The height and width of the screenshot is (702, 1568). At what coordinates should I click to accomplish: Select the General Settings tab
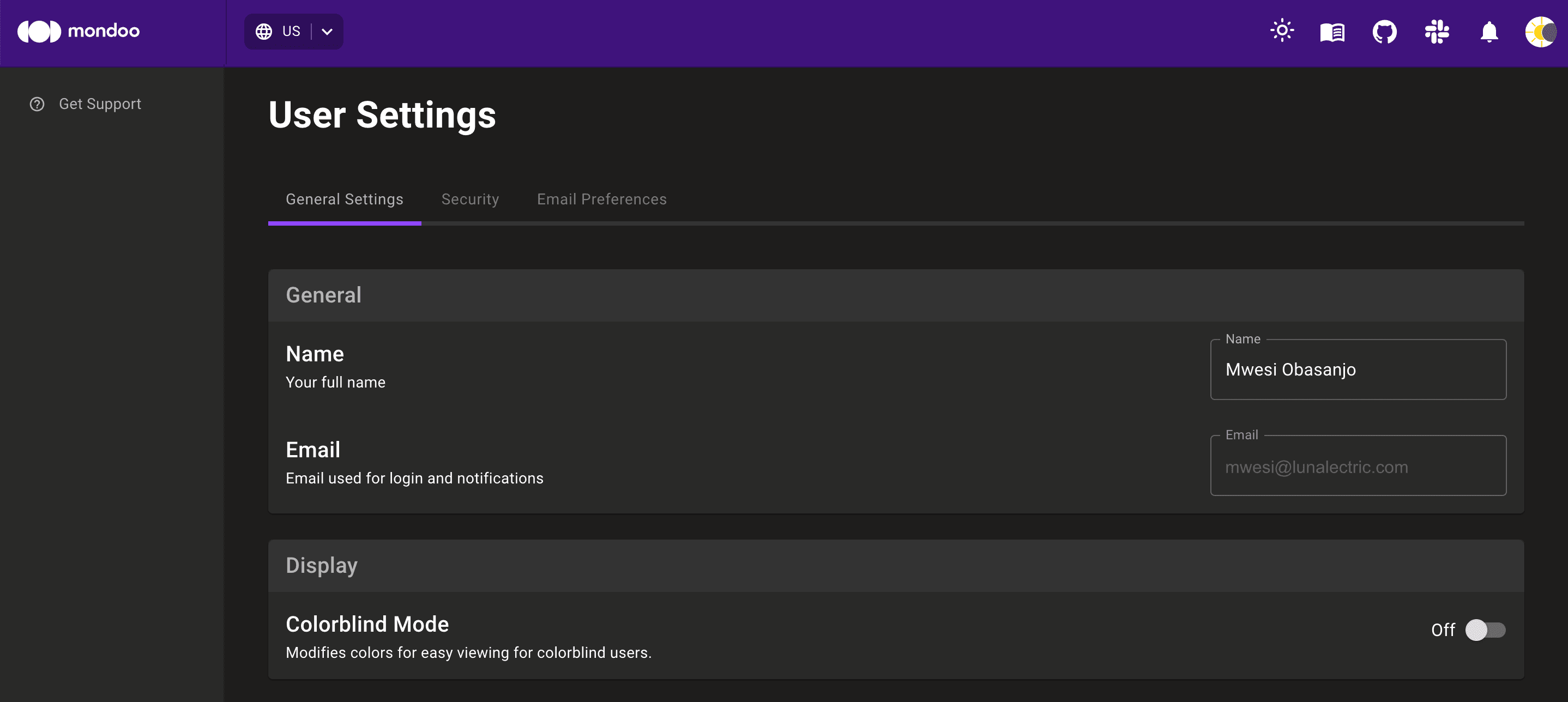(345, 199)
